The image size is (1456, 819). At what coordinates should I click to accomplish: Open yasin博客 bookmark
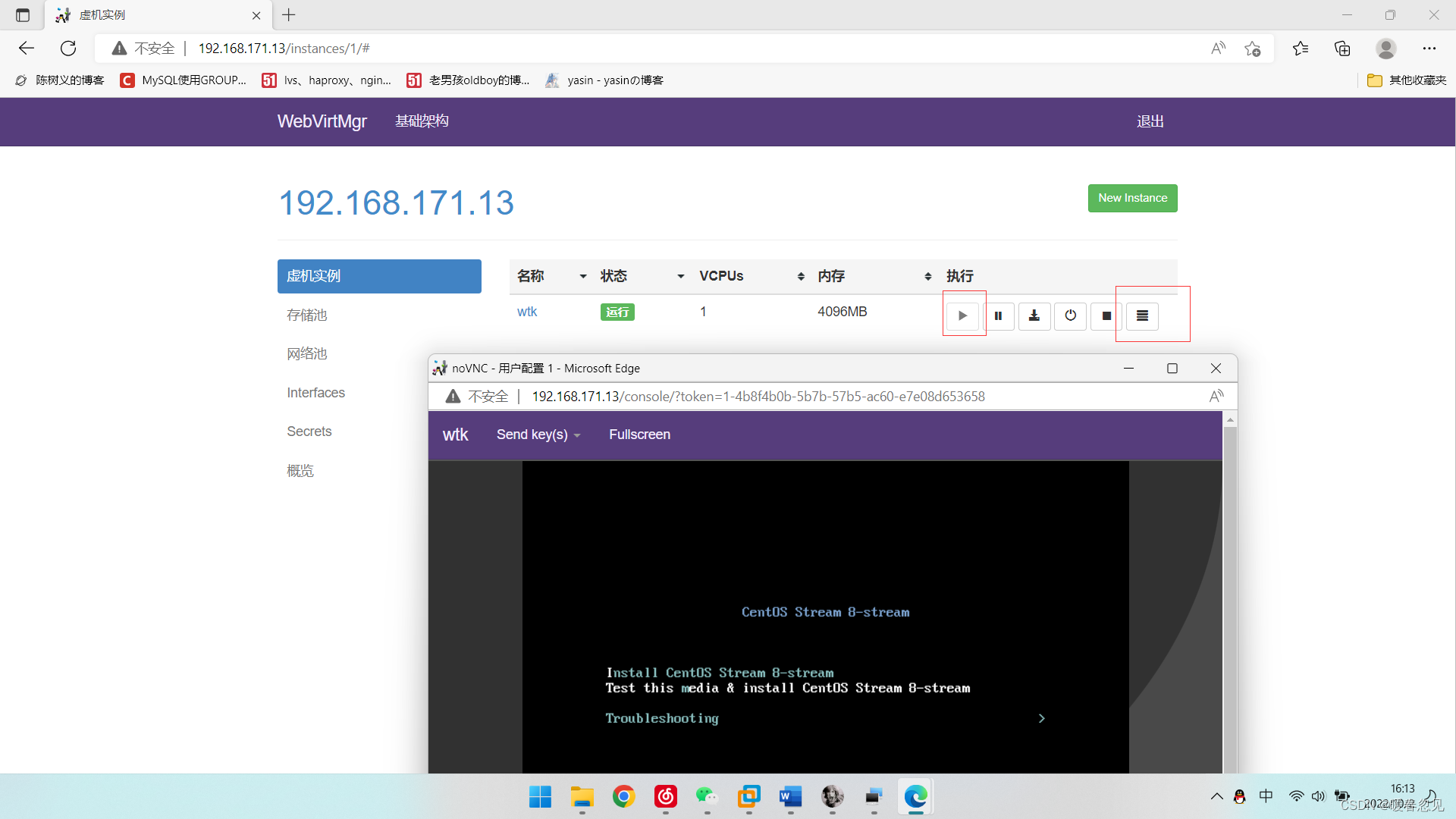[x=604, y=80]
